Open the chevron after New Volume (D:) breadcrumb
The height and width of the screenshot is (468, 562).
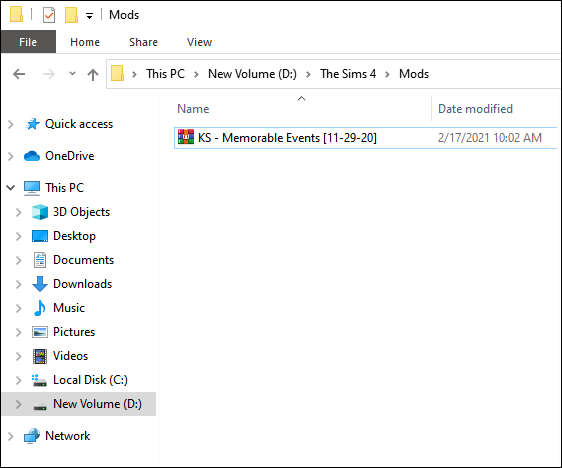(308, 75)
